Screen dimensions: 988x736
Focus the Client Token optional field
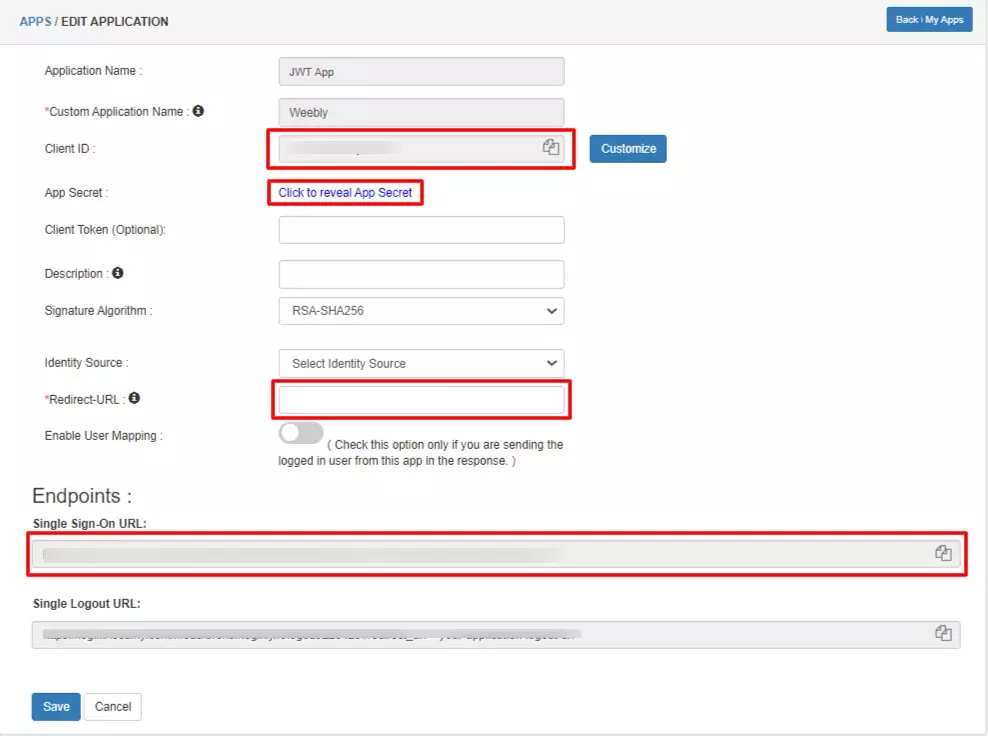(x=421, y=230)
